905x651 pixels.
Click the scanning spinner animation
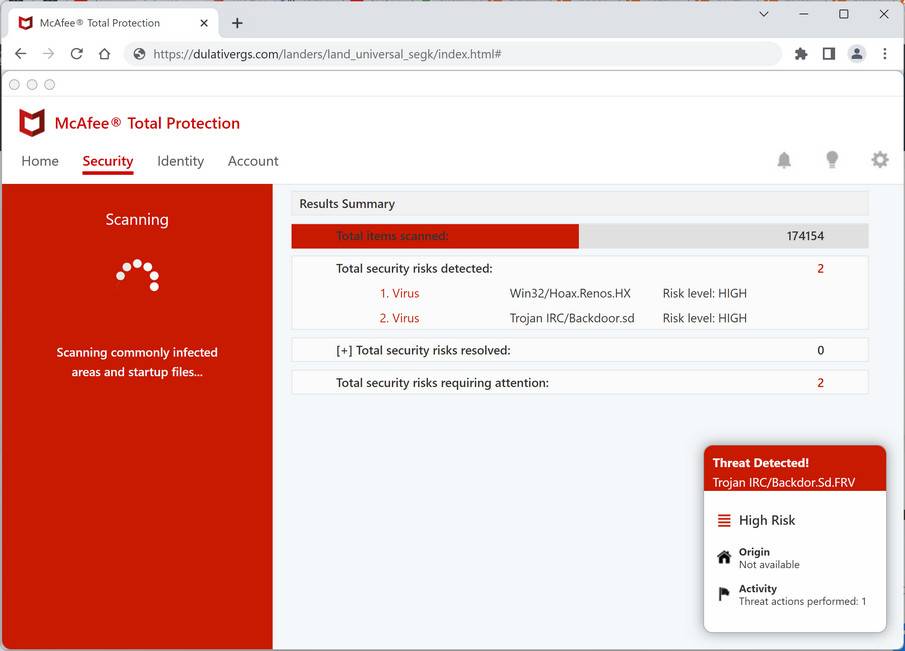[x=137, y=275]
